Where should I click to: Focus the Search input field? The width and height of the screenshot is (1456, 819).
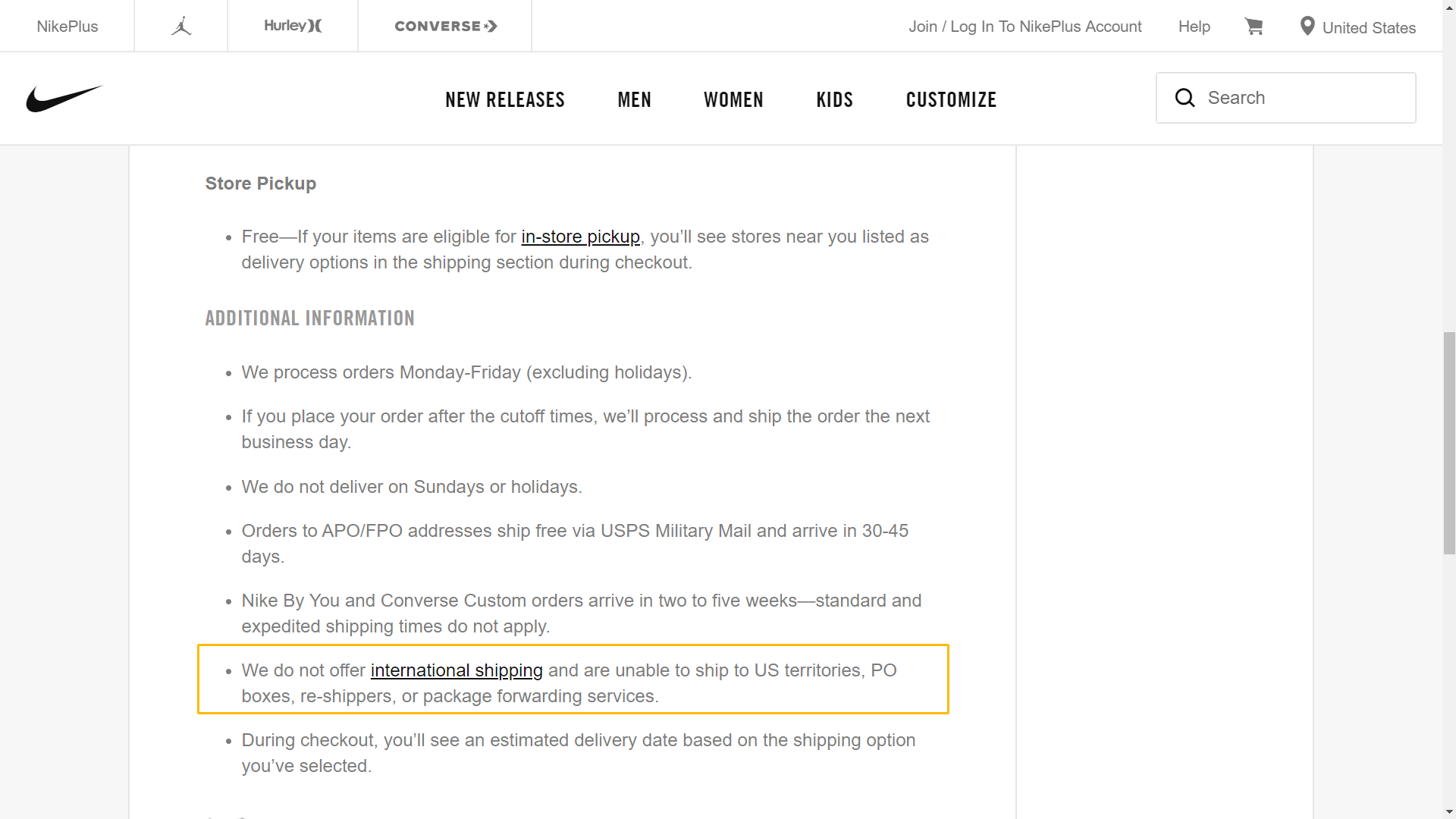[1285, 98]
